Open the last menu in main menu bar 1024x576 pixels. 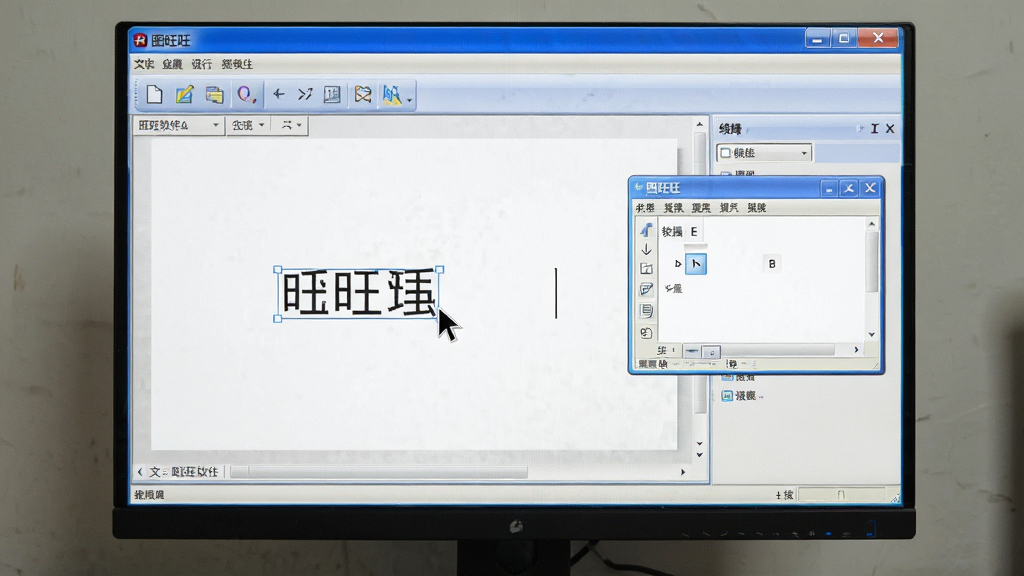click(x=237, y=64)
